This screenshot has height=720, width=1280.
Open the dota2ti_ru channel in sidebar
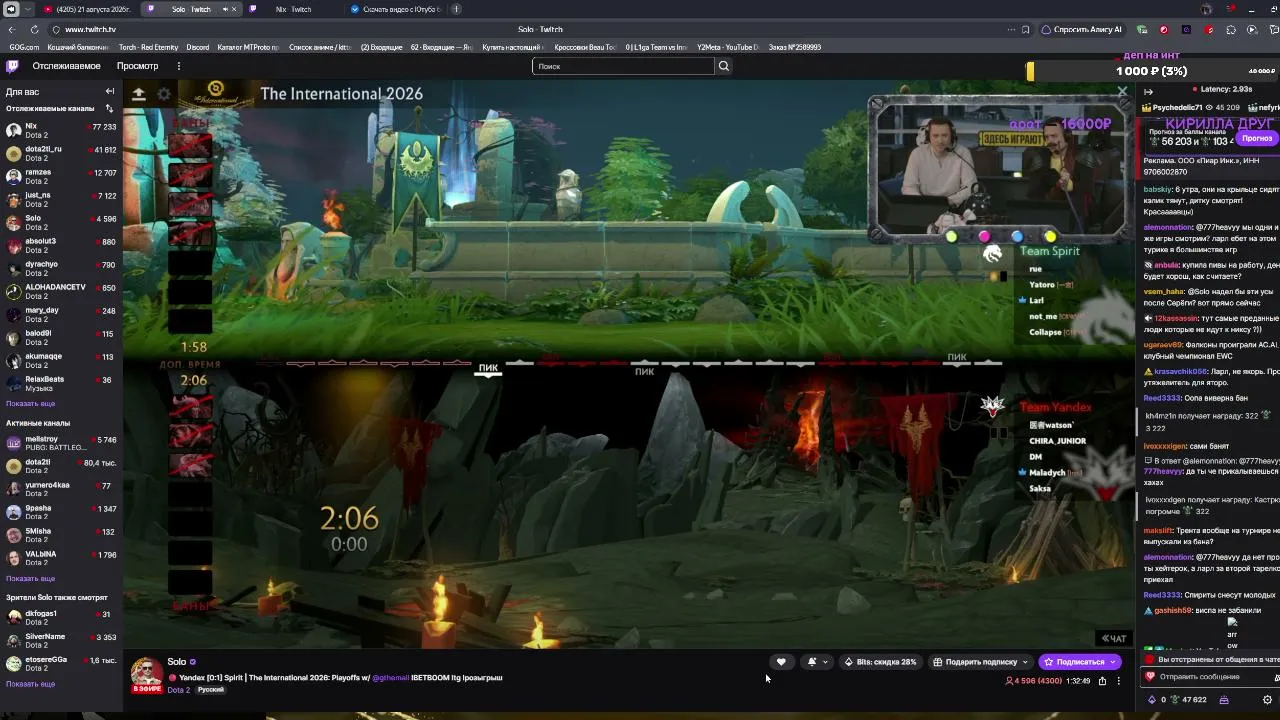(x=61, y=154)
